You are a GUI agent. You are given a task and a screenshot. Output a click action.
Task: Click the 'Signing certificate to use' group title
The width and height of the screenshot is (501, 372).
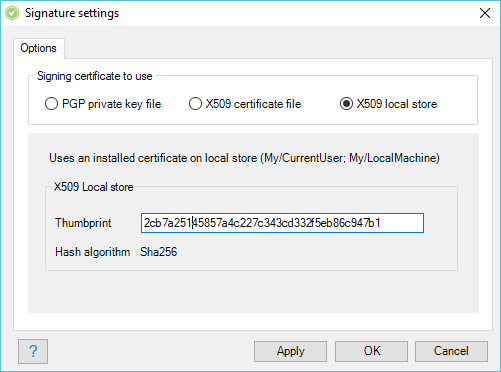(x=95, y=76)
